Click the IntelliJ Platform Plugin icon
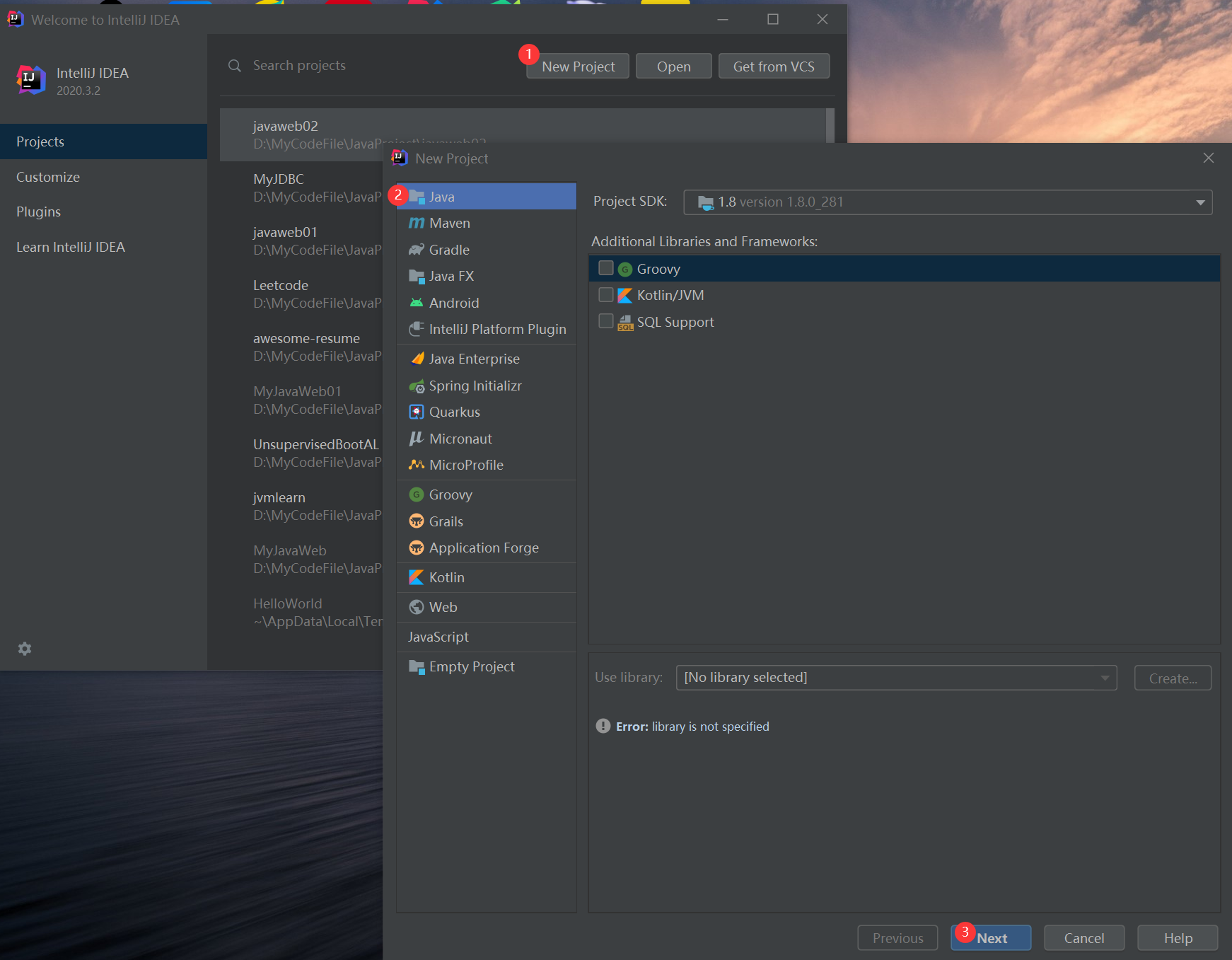The image size is (1232, 960). click(x=417, y=330)
